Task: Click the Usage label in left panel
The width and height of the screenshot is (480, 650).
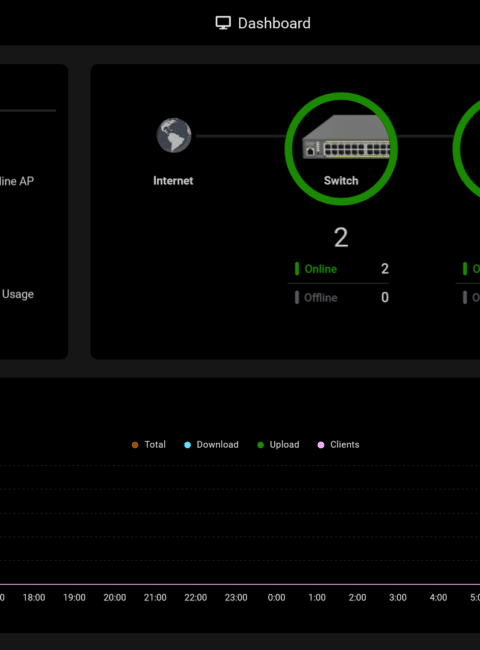Action: (18, 294)
